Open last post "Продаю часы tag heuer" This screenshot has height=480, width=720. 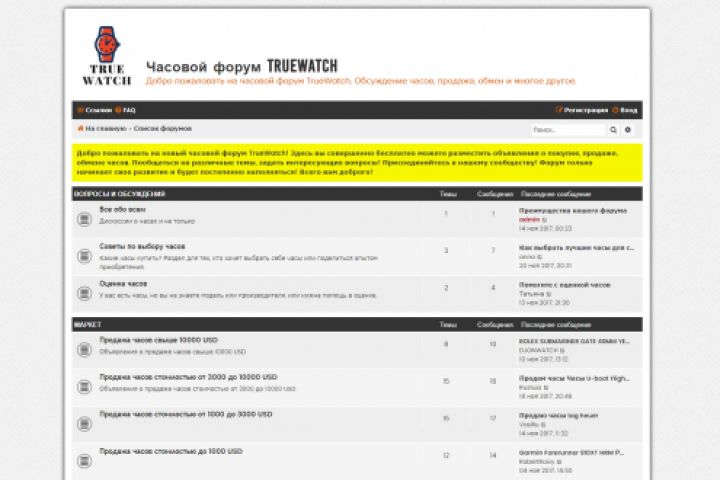point(558,416)
